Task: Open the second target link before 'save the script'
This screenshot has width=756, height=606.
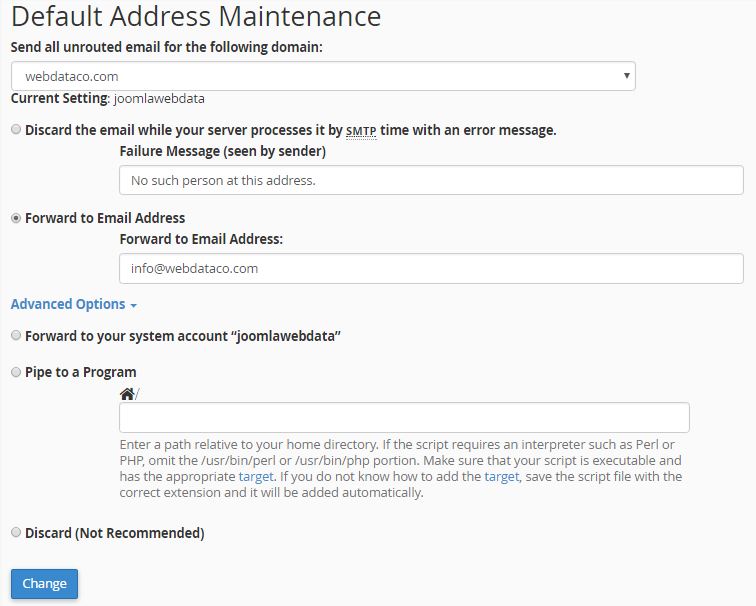Action: [x=501, y=477]
